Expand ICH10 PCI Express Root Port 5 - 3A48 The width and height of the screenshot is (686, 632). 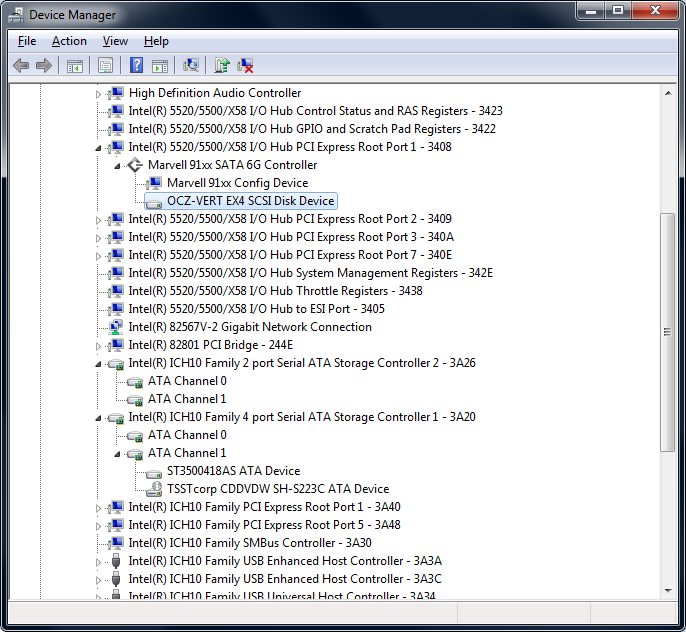coord(98,526)
